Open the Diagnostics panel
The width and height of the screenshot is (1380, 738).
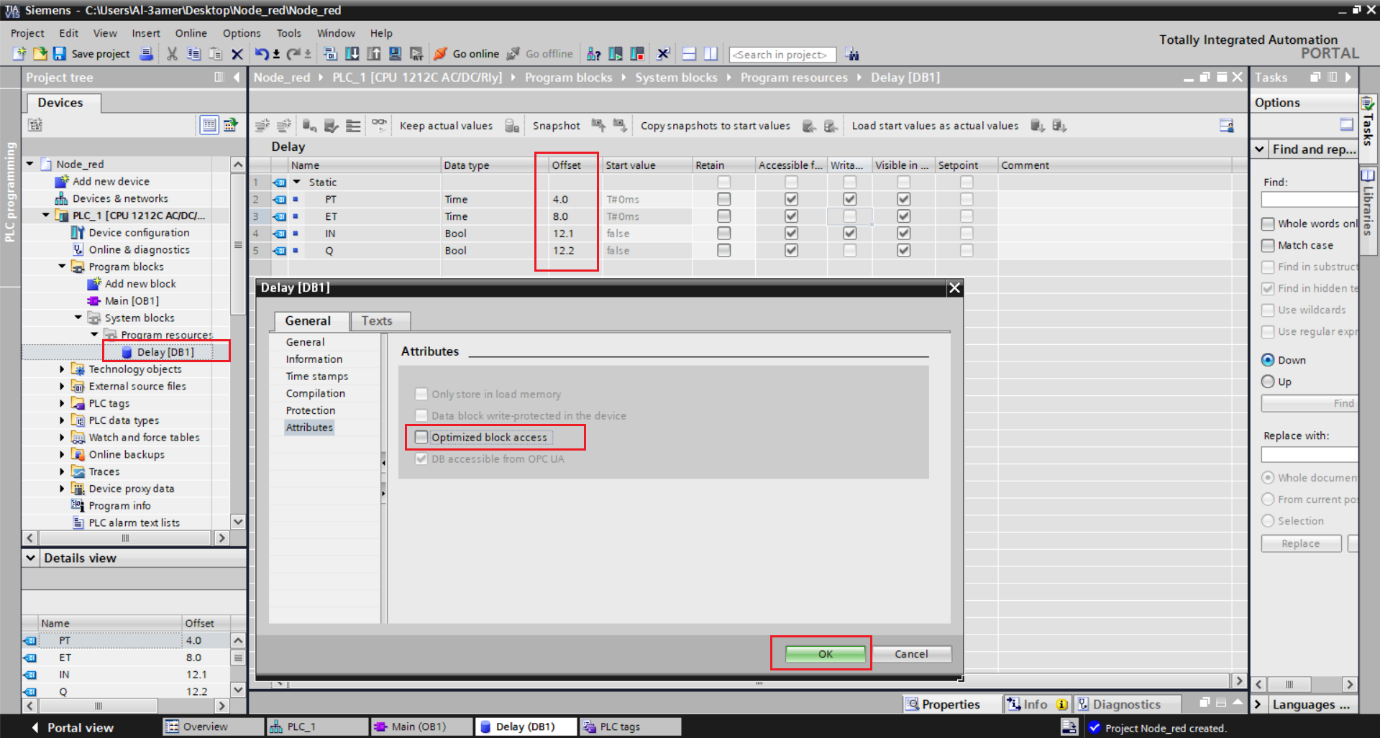1127,703
